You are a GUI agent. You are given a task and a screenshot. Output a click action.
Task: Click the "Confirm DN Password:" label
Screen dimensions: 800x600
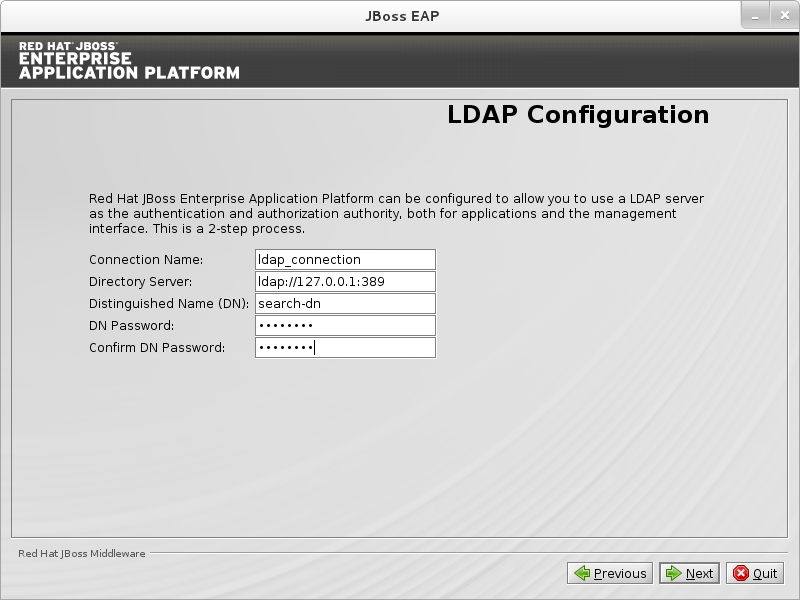tap(157, 348)
